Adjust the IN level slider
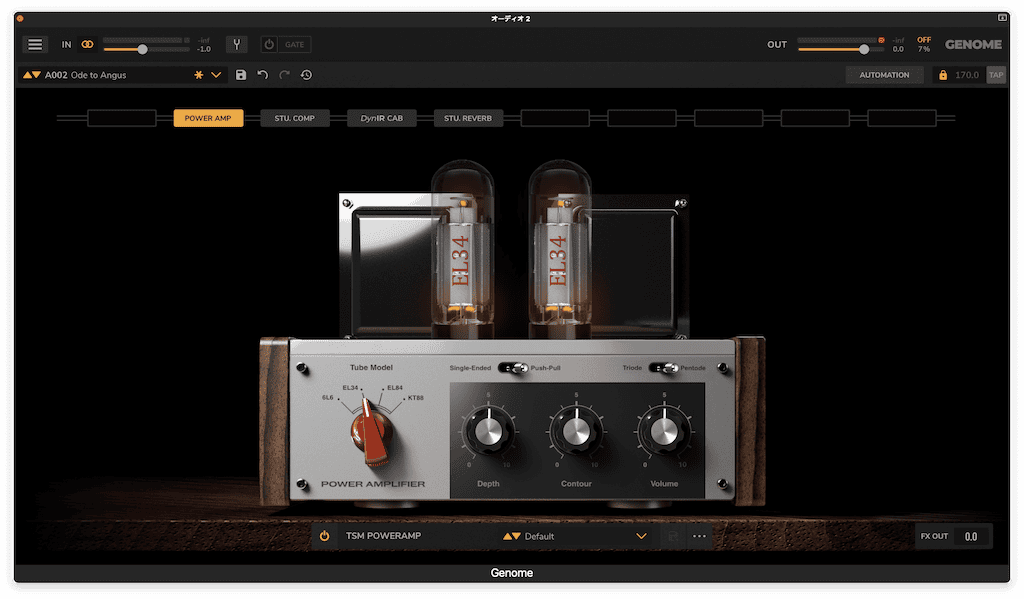The height and width of the screenshot is (599, 1024). [x=146, y=49]
